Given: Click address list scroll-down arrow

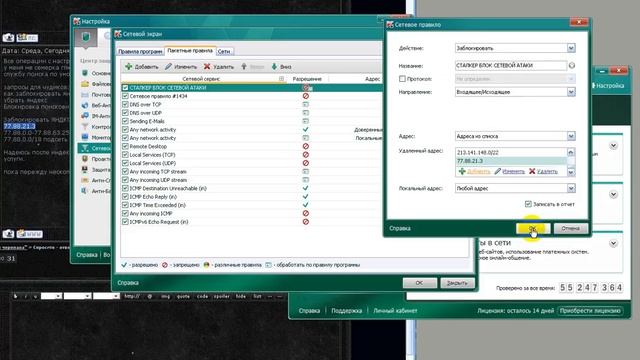Looking at the screenshot, I should tap(571, 172).
